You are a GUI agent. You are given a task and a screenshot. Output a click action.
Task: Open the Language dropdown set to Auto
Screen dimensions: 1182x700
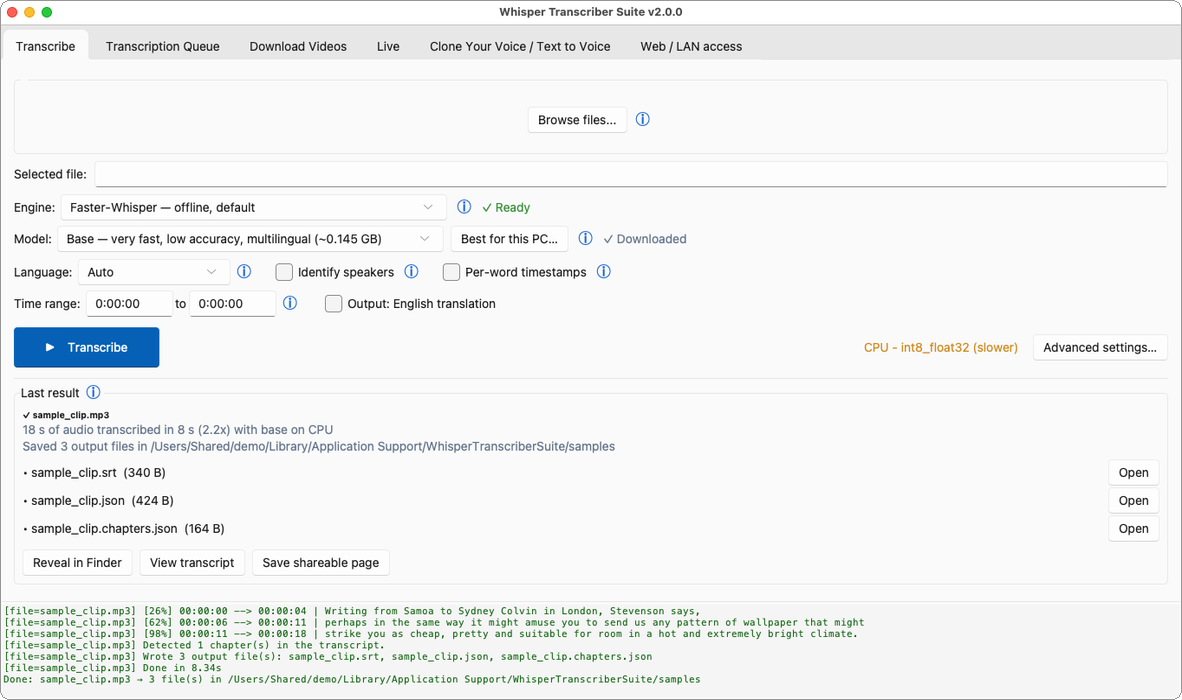pyautogui.click(x=154, y=272)
